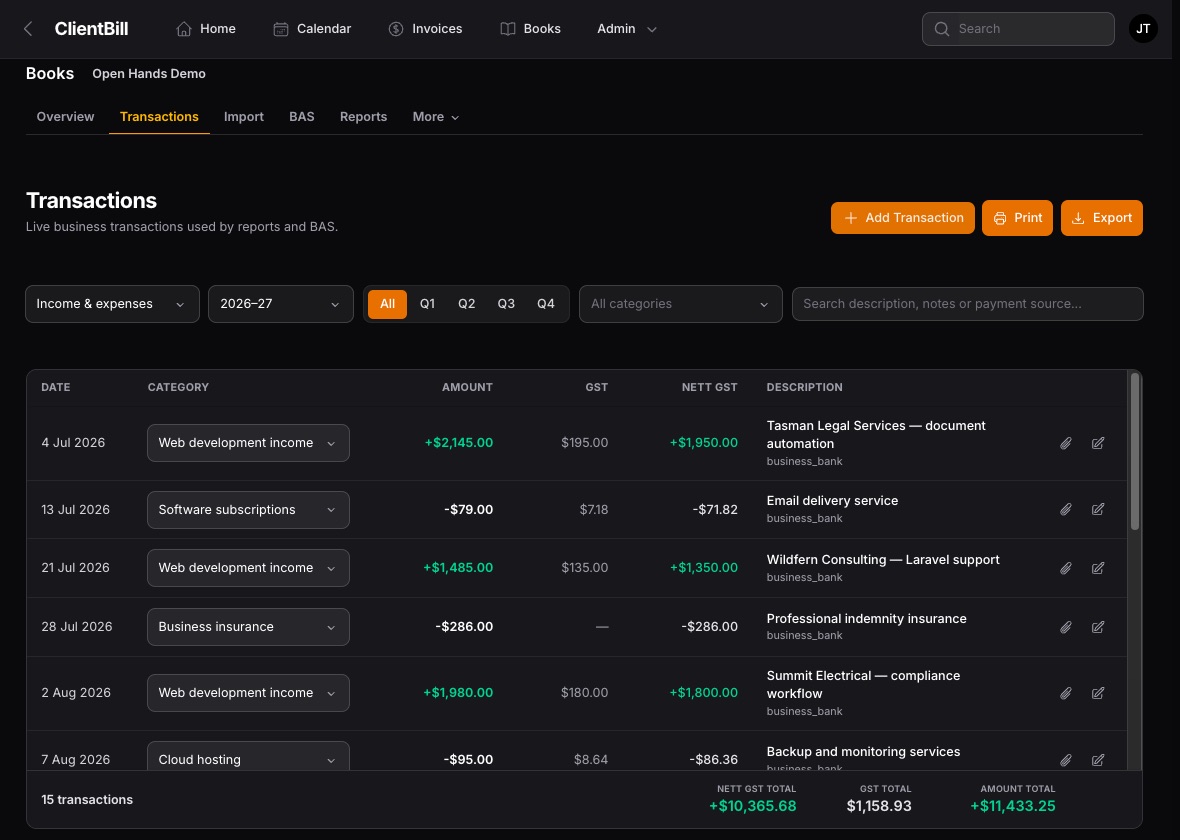This screenshot has width=1180, height=840.
Task: Expand the More tab dropdown
Action: (x=436, y=117)
